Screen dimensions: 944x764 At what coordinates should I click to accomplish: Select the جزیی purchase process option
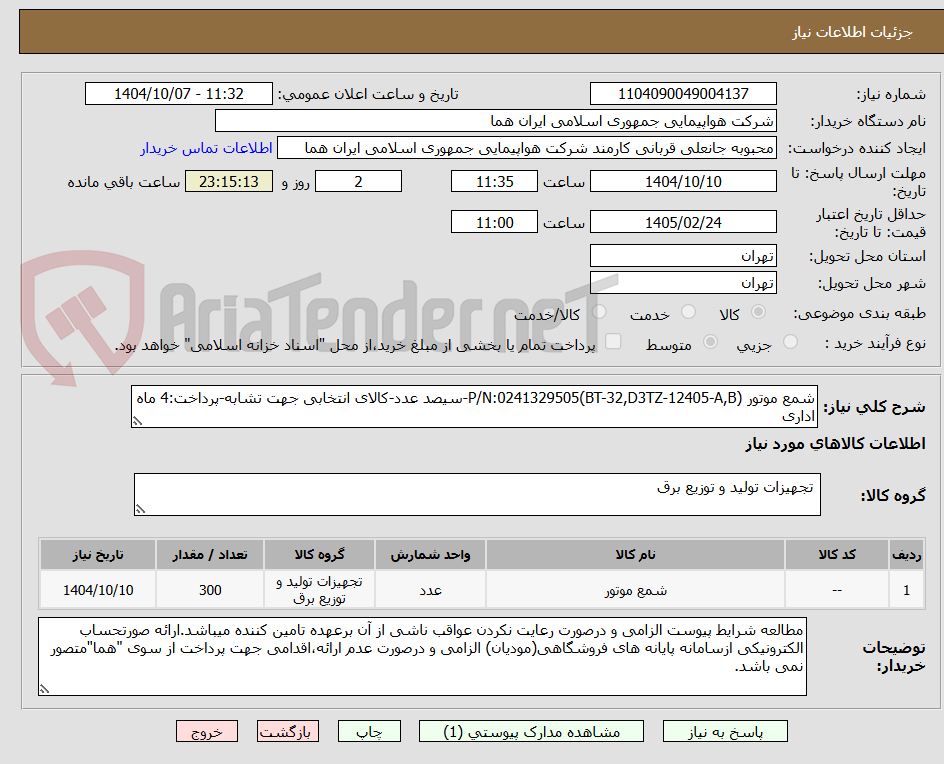click(790, 340)
